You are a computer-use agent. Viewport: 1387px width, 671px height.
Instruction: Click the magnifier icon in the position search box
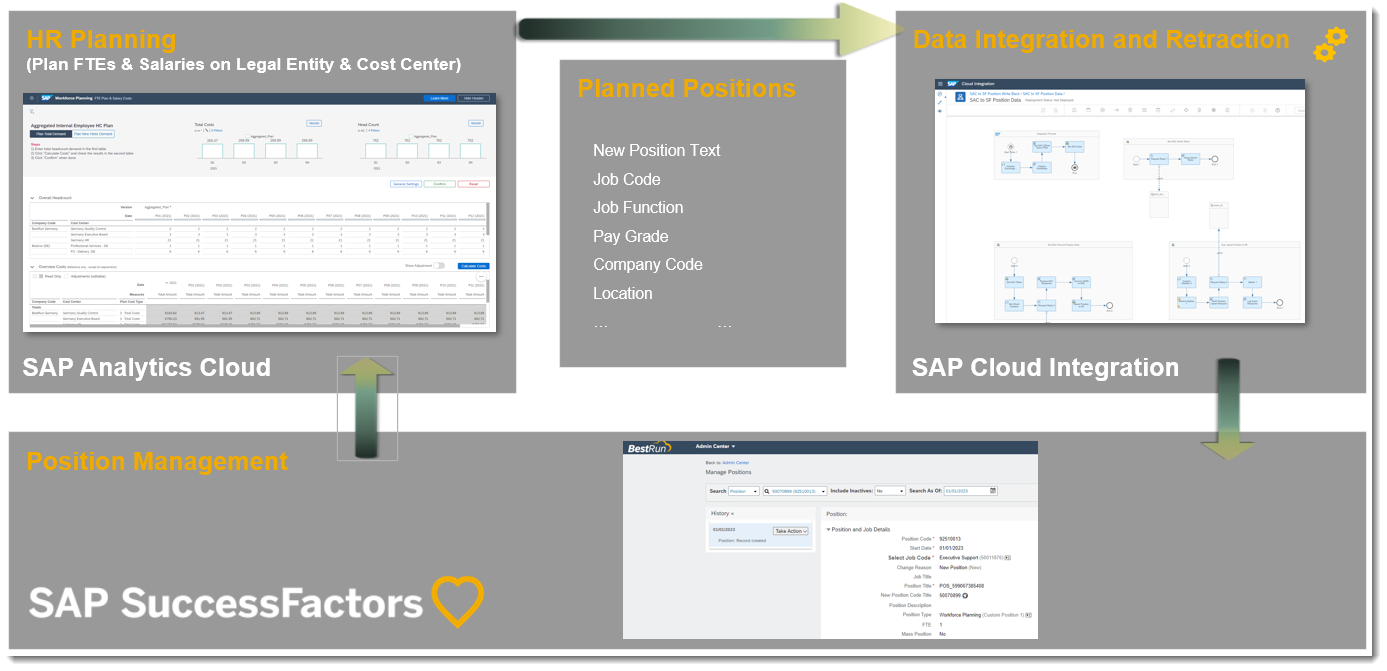click(x=767, y=491)
